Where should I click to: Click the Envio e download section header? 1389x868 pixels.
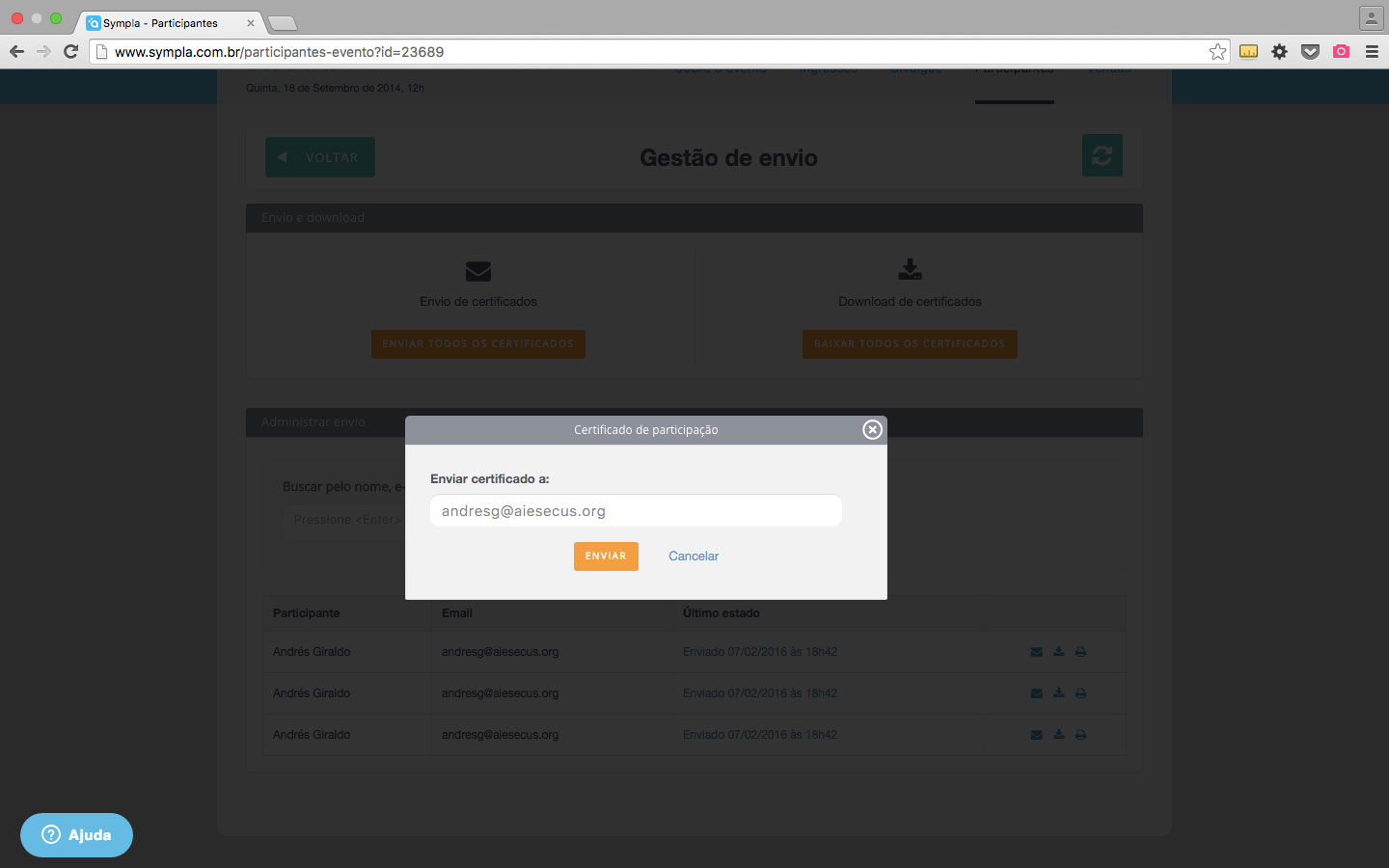click(x=694, y=218)
